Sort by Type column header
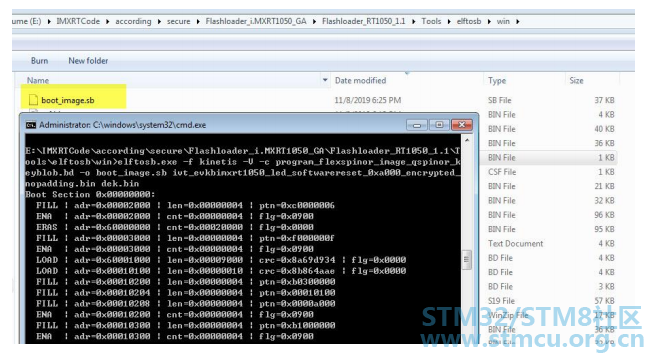 pyautogui.click(x=497, y=80)
